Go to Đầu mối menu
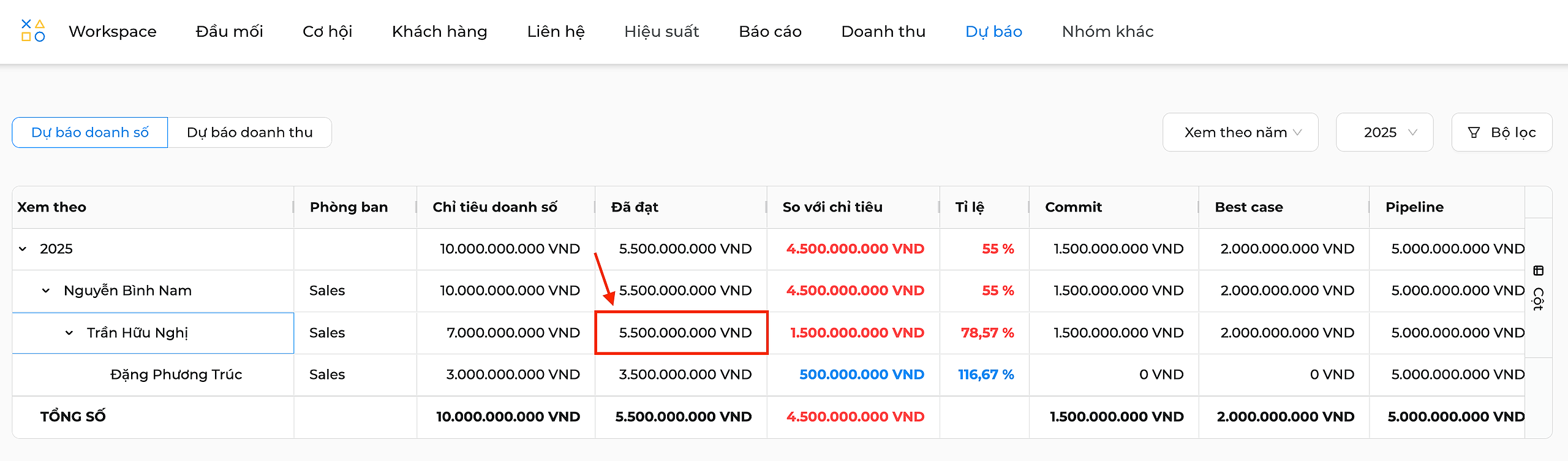This screenshot has width=1568, height=461. click(x=229, y=31)
